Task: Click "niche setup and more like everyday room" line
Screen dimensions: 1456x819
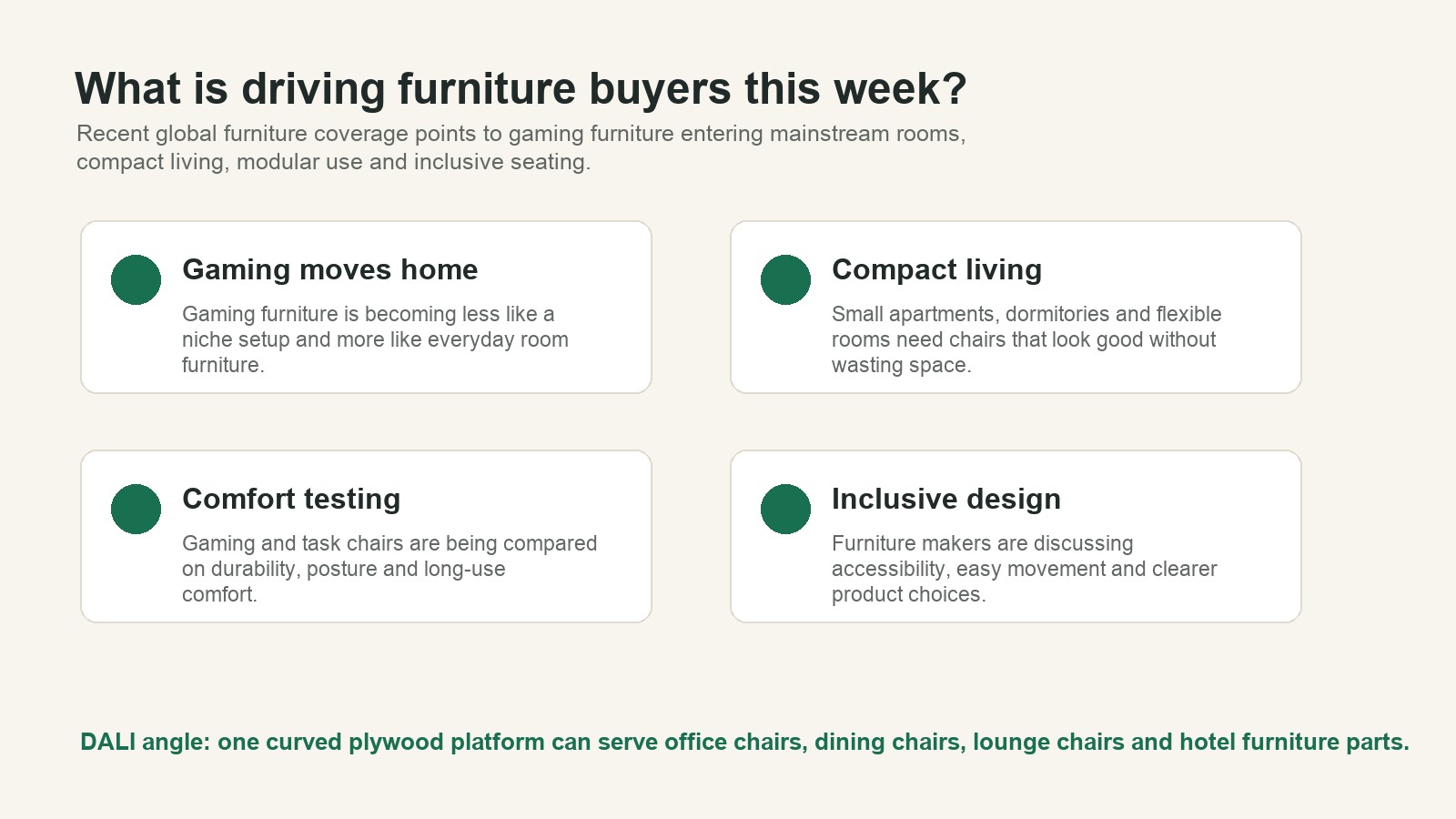Action: (x=375, y=339)
